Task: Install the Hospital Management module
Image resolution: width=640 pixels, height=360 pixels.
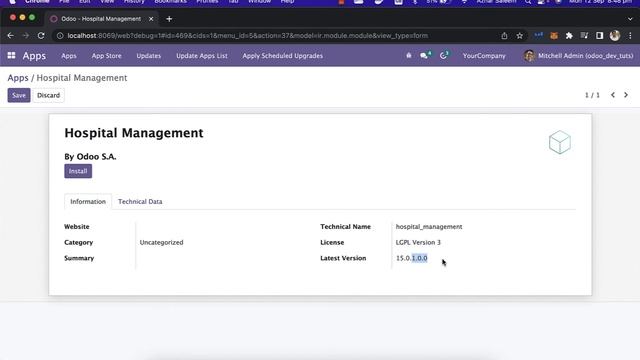Action: click(x=78, y=171)
